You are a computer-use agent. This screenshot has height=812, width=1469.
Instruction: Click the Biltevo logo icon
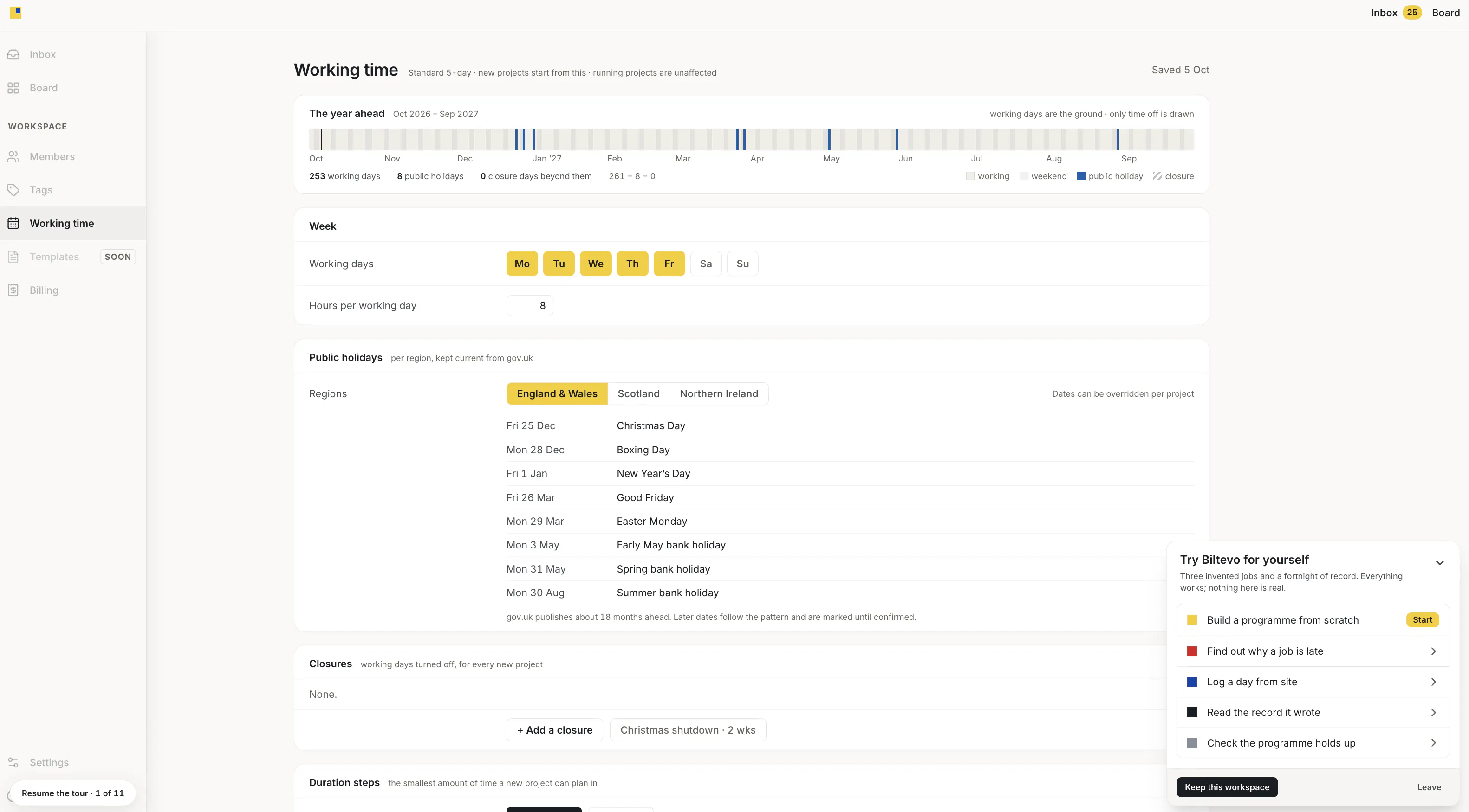pos(15,13)
